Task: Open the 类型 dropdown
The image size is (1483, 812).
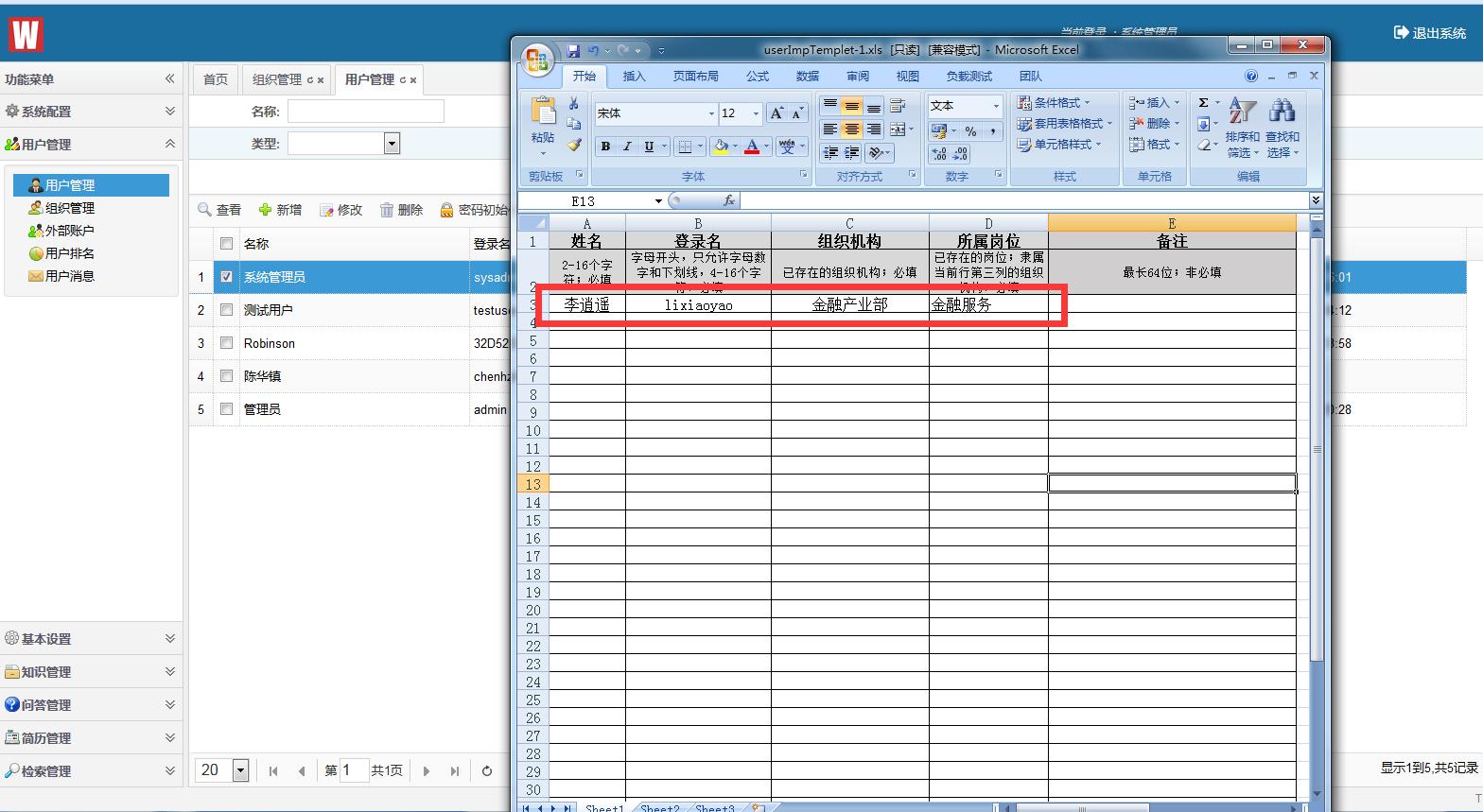Action: [392, 144]
